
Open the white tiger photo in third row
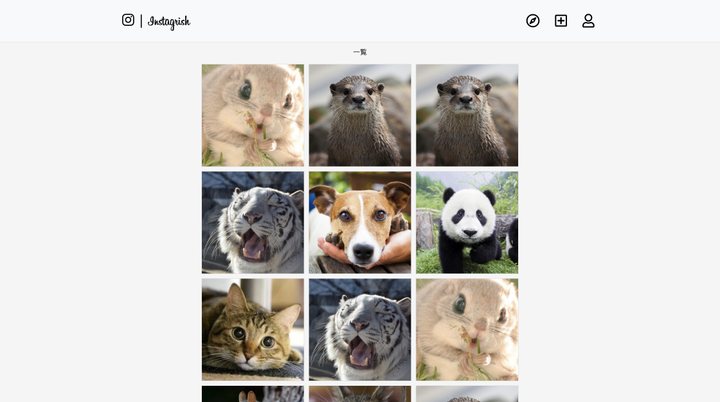click(x=360, y=329)
